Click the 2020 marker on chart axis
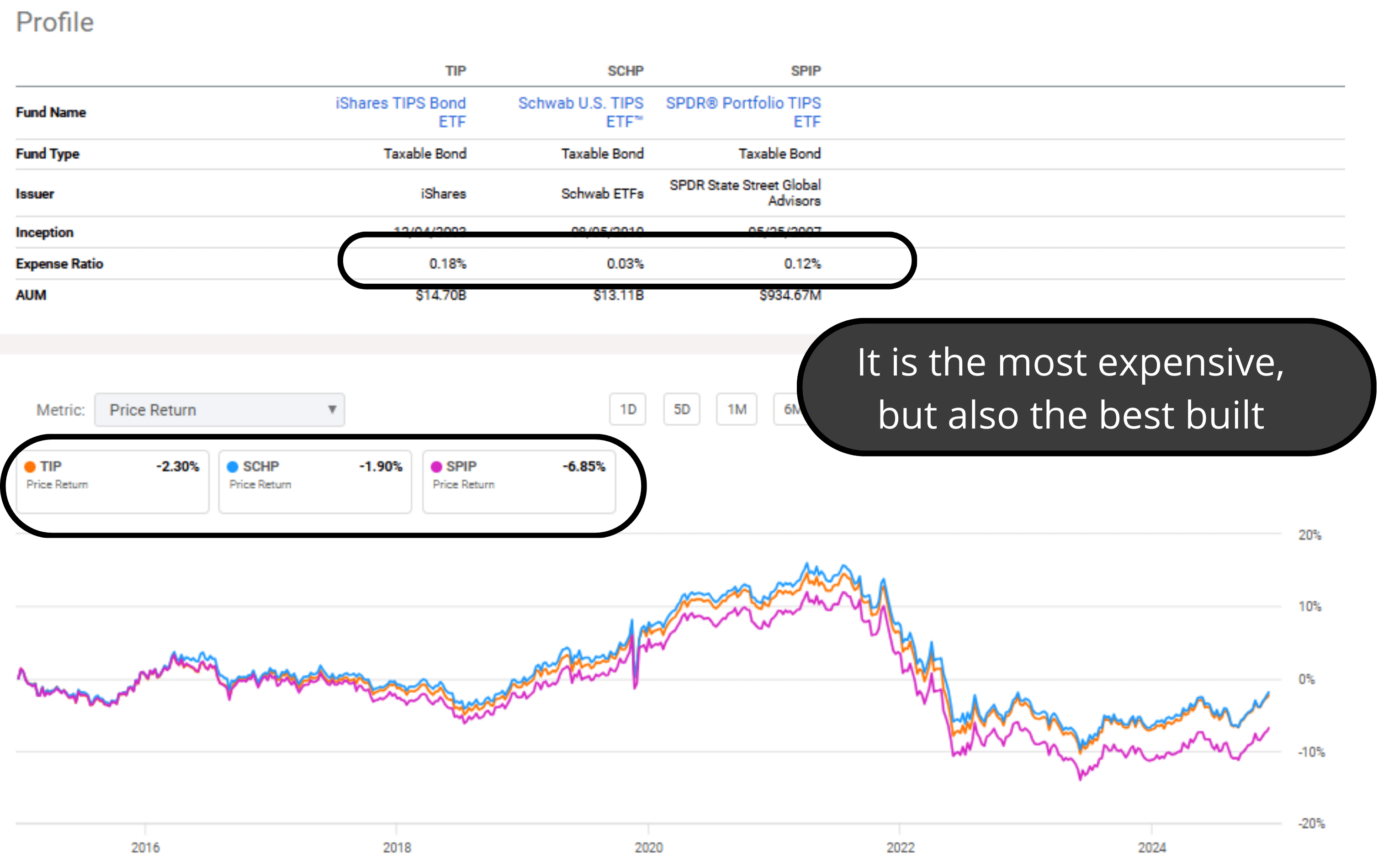Image resolution: width=1378 pixels, height=868 pixels. 648,847
